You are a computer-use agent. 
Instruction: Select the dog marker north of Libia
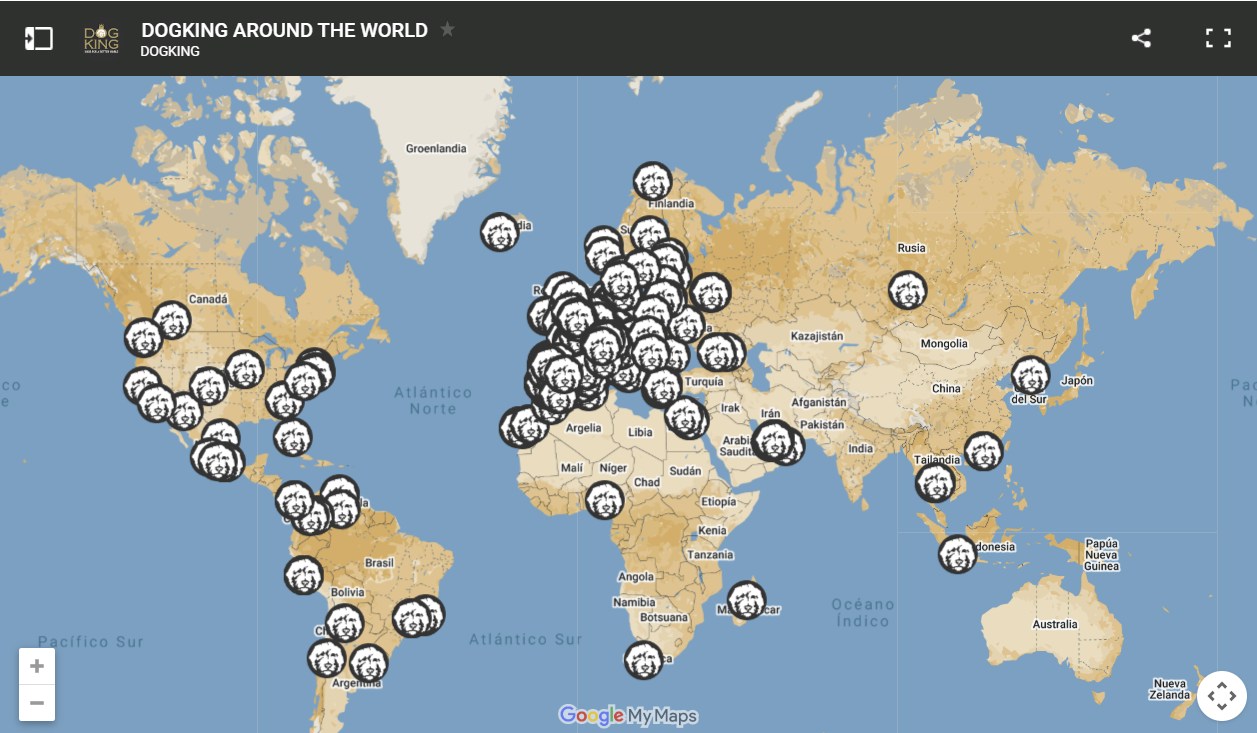click(x=661, y=386)
